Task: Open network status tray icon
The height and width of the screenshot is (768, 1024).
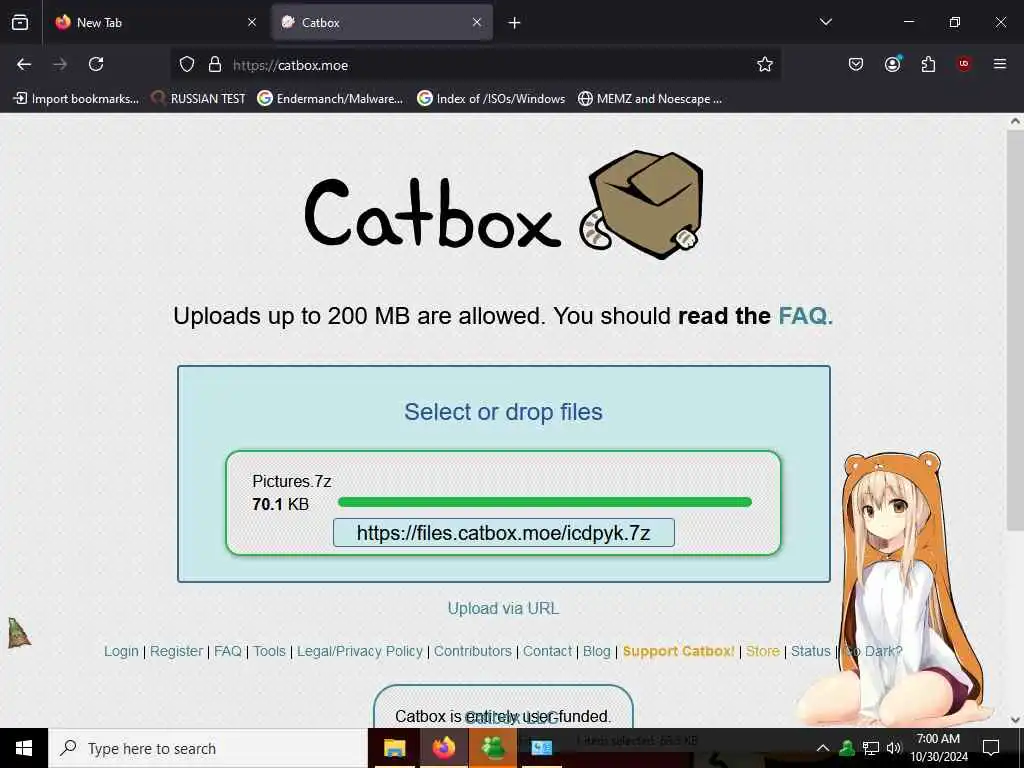Action: tap(871, 748)
